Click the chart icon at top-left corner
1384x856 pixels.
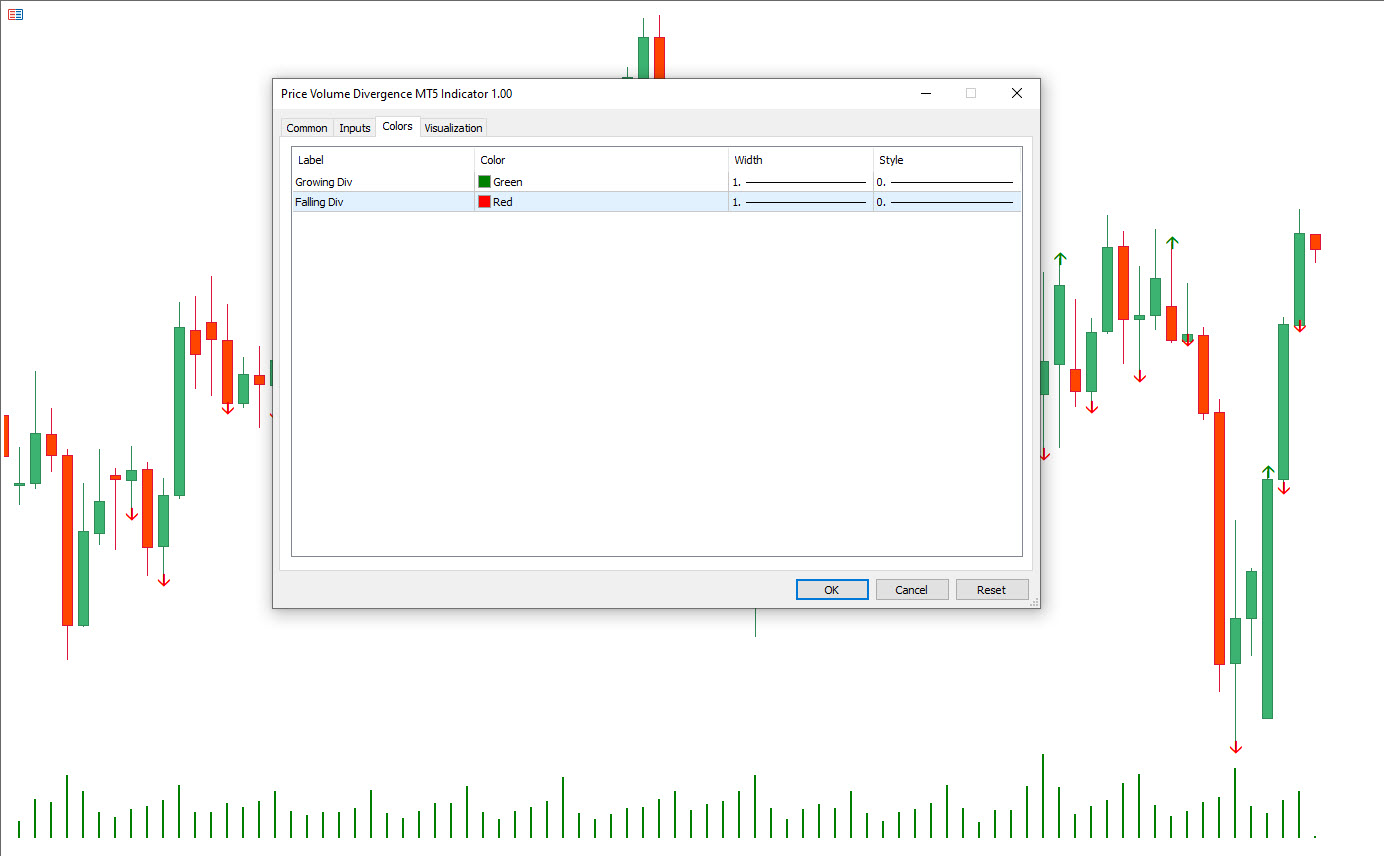pos(15,14)
